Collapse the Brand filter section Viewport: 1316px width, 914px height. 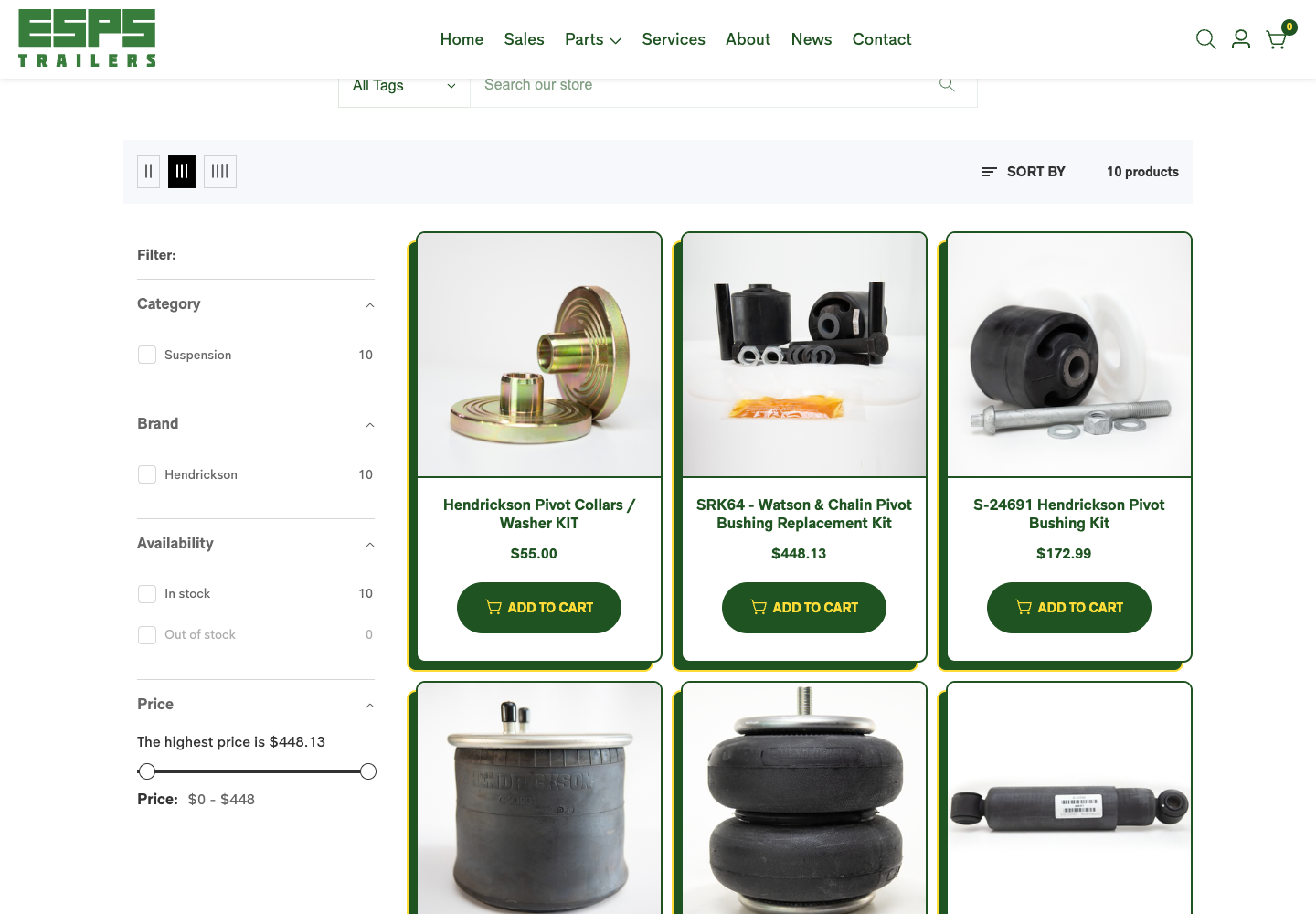[x=370, y=424]
